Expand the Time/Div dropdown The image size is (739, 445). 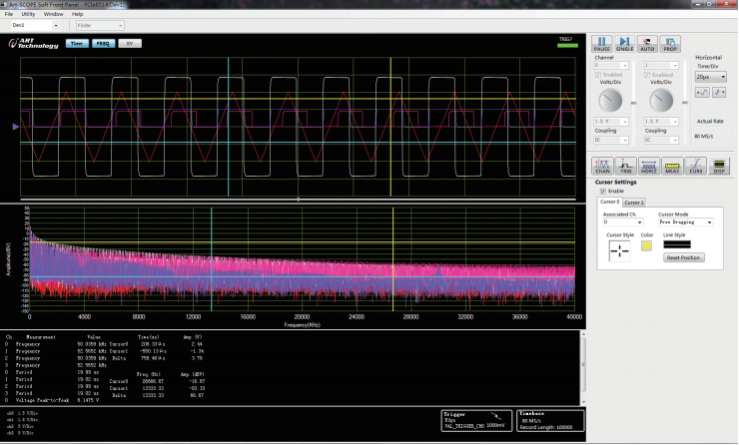pyautogui.click(x=710, y=76)
